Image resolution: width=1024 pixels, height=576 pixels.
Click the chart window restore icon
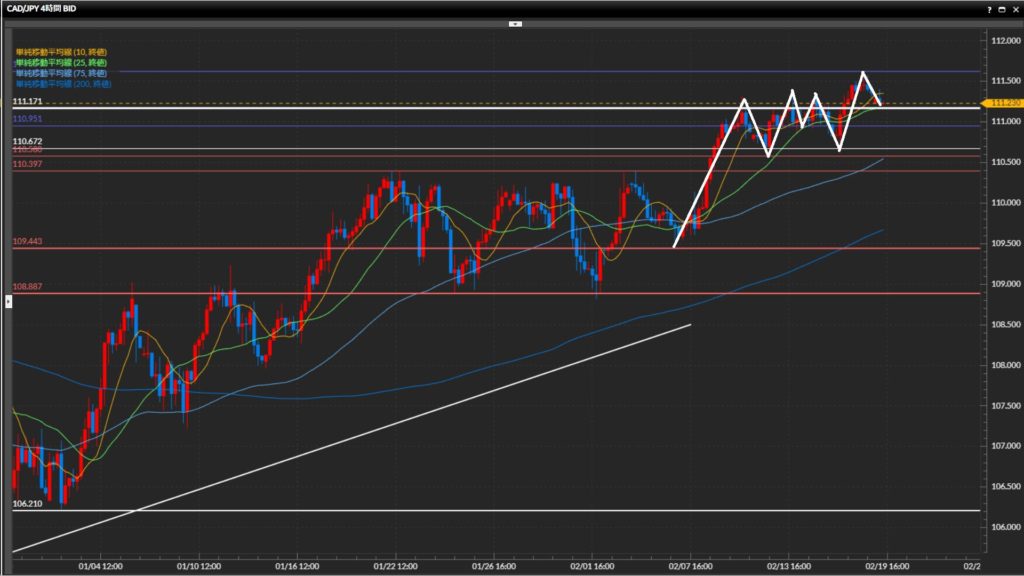coord(1001,8)
